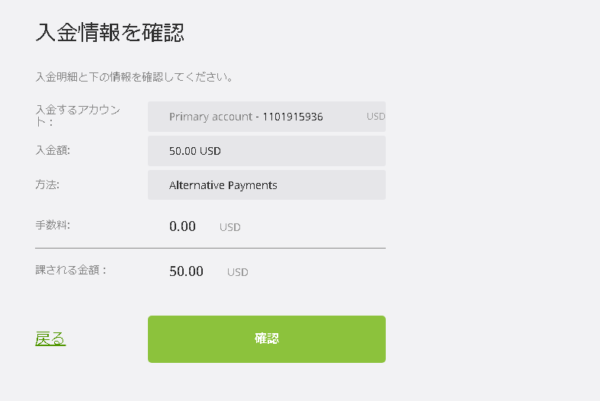The width and height of the screenshot is (600, 401).
Task: Select the Alternative Payments method field
Action: coord(266,185)
